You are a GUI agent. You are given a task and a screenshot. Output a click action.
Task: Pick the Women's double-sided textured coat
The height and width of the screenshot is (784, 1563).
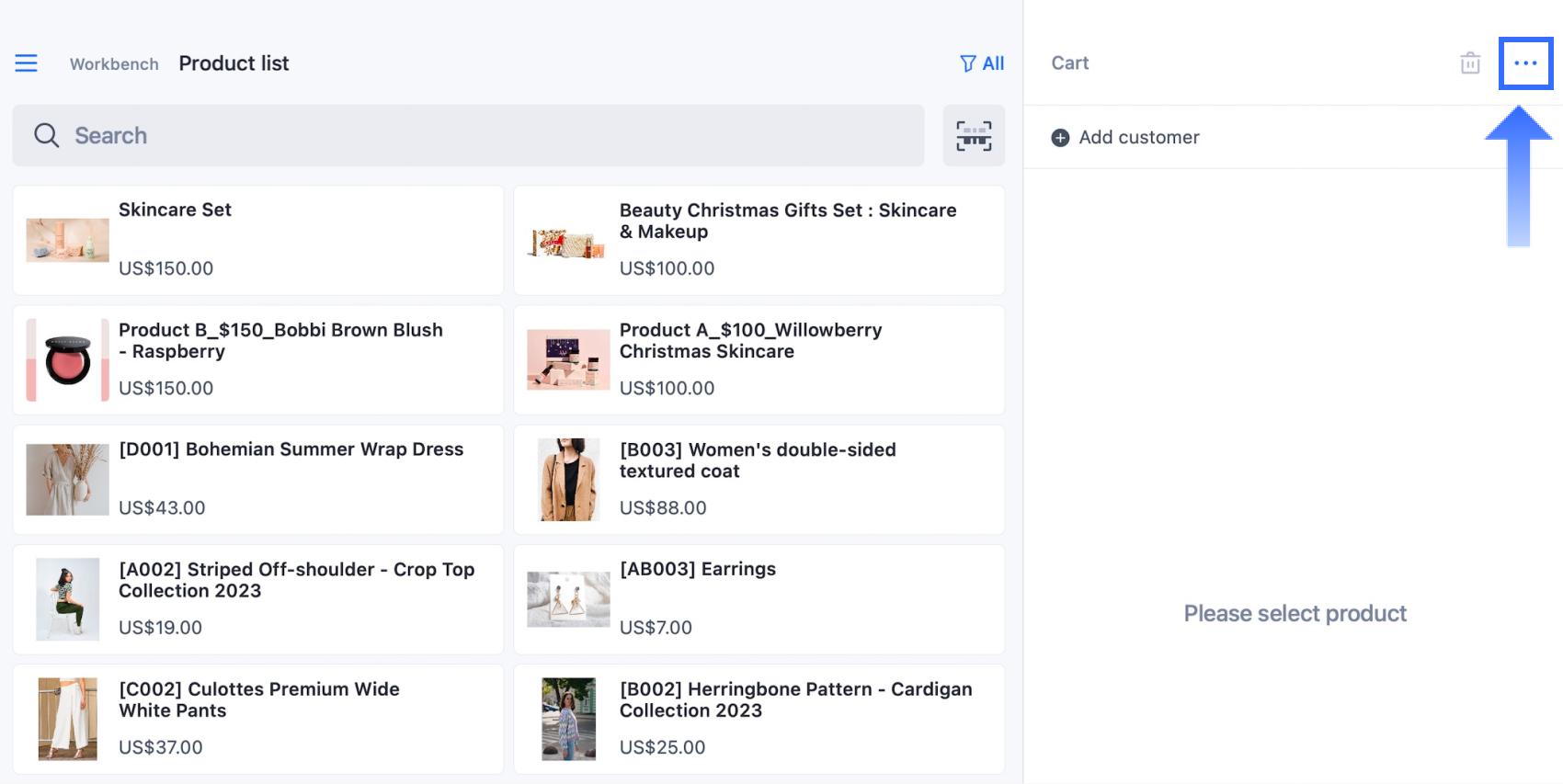(x=759, y=480)
